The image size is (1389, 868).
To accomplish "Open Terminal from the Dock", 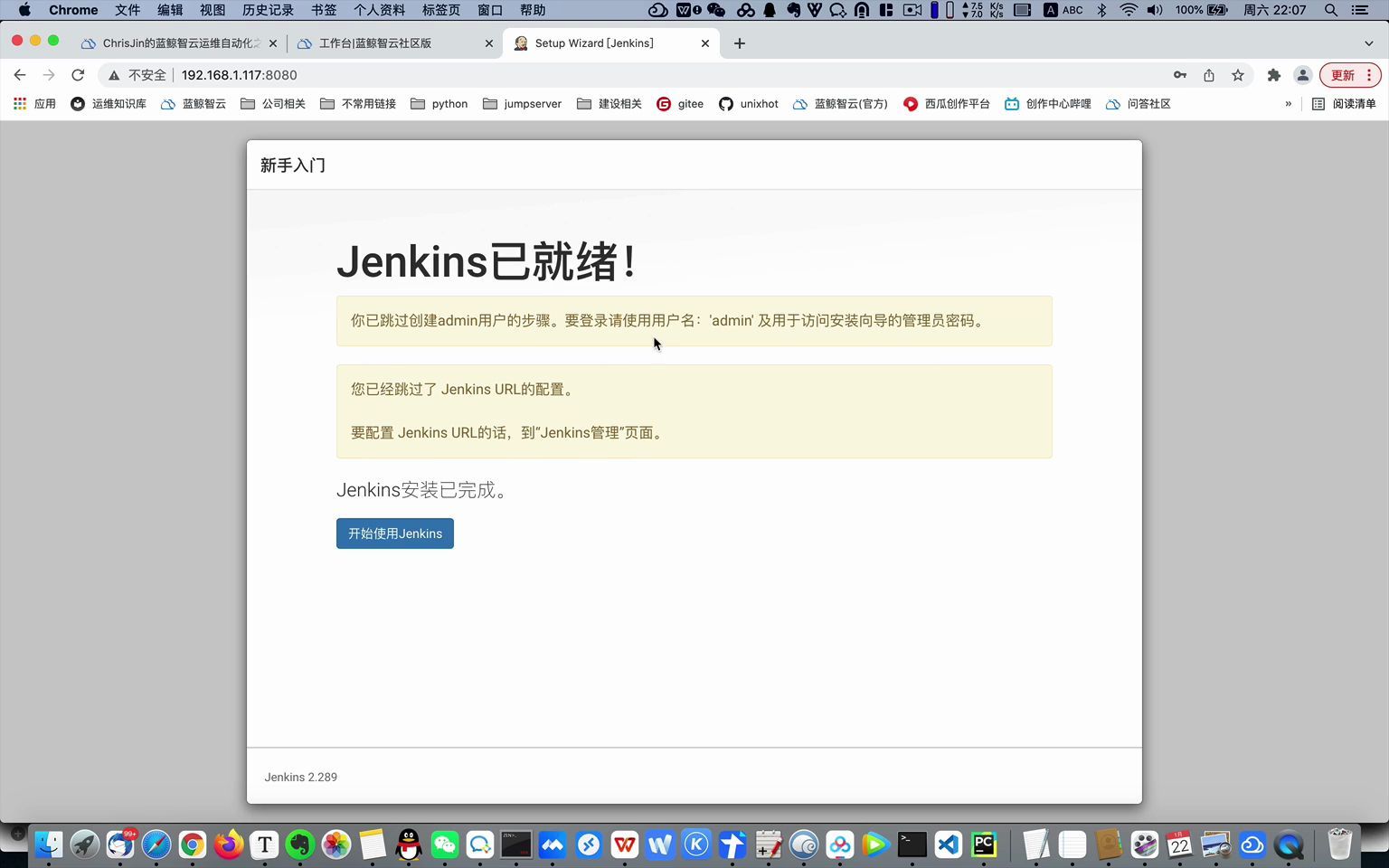I will (x=912, y=844).
